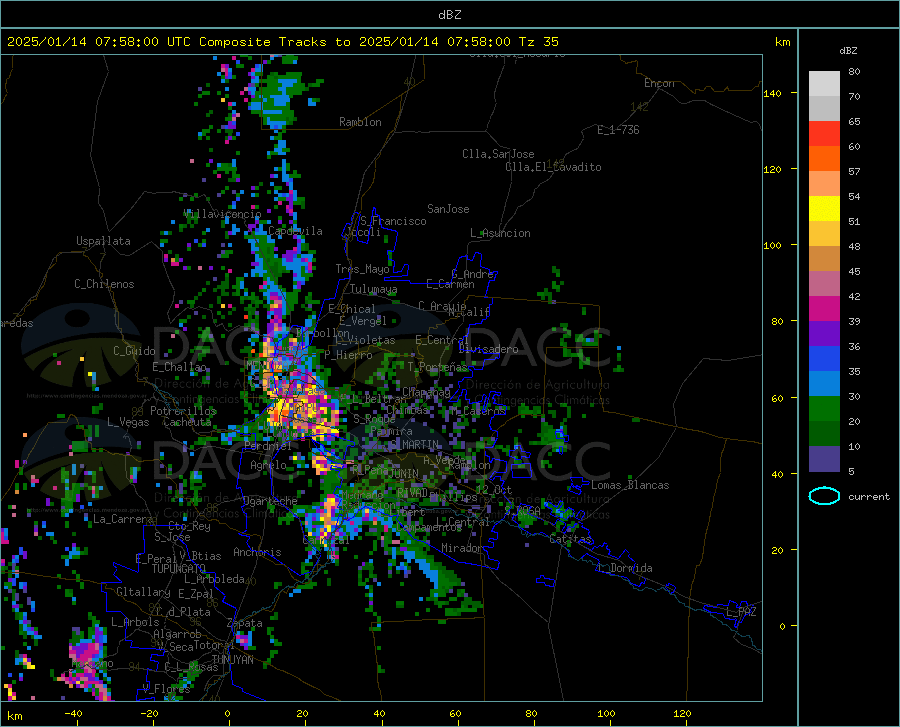Click the 'Lomas_Blancas' place name

630,485
